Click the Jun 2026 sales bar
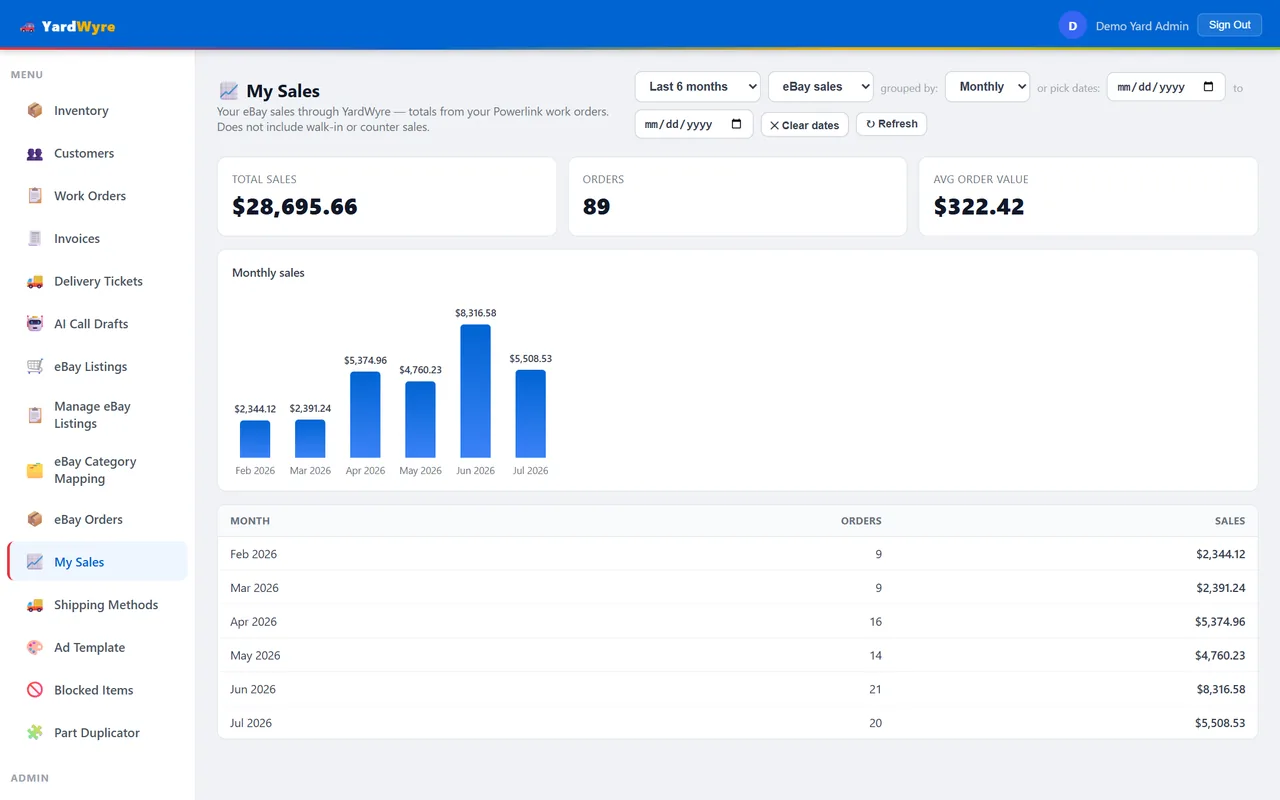Screen dimensions: 1280x800 pos(475,391)
